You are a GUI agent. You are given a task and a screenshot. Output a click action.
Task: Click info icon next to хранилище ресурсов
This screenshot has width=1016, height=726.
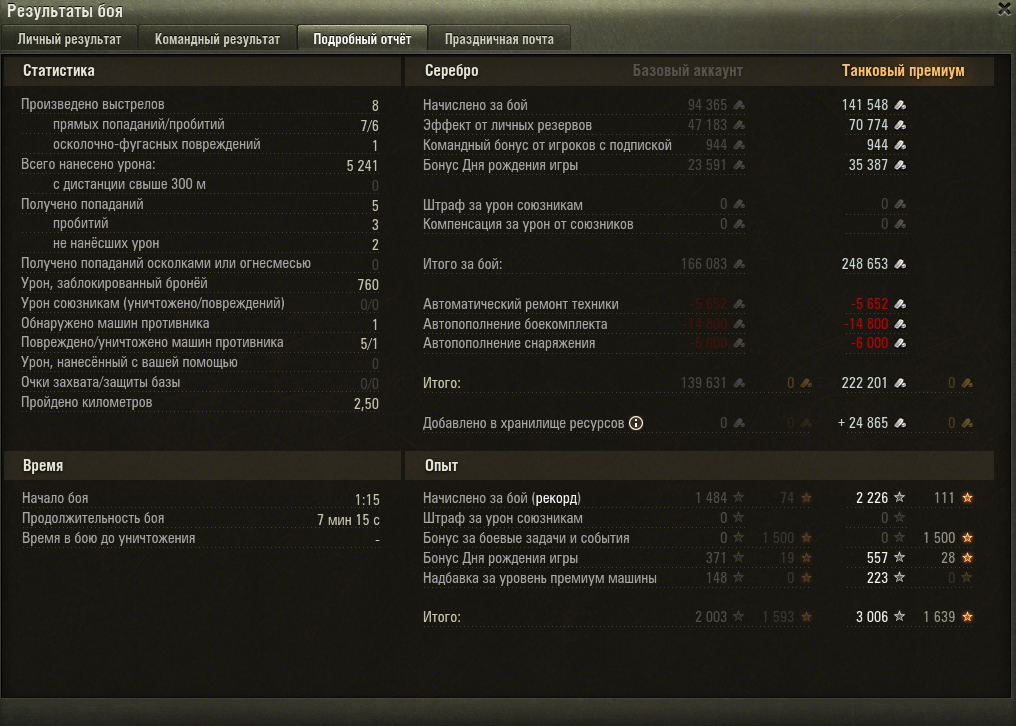(636, 423)
